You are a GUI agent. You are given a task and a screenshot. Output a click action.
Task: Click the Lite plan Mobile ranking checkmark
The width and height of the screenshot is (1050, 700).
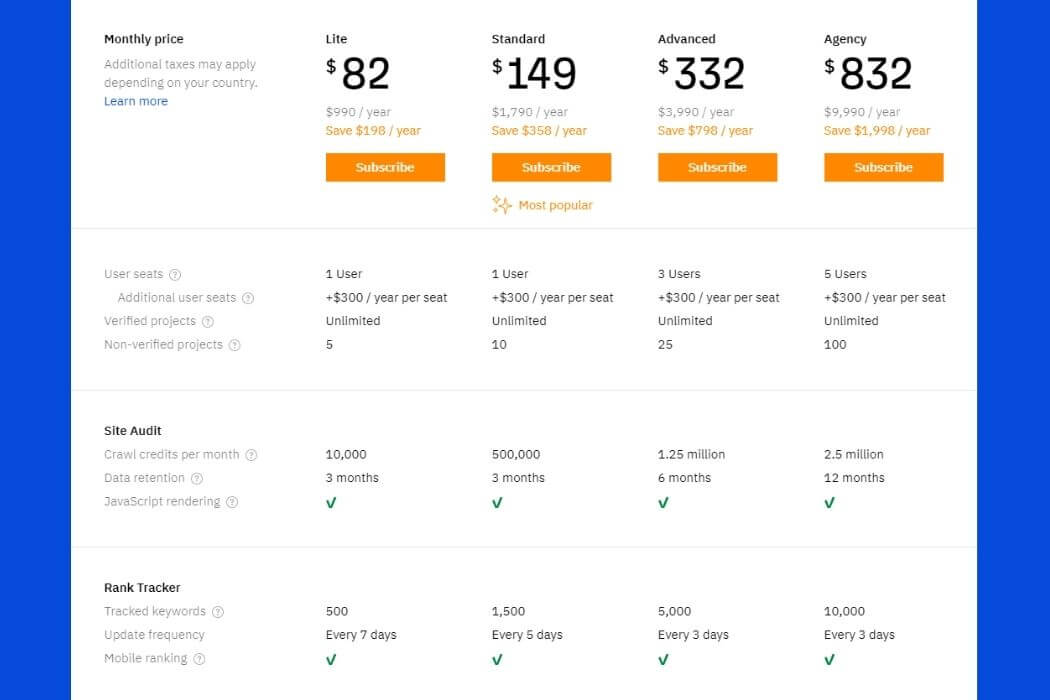pyautogui.click(x=331, y=660)
